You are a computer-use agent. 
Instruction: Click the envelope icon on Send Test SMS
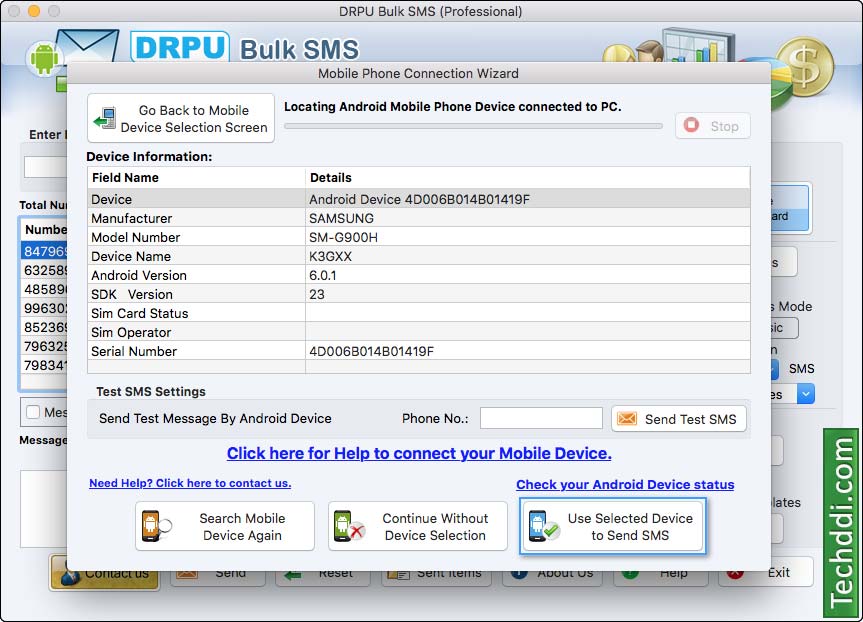click(x=627, y=419)
